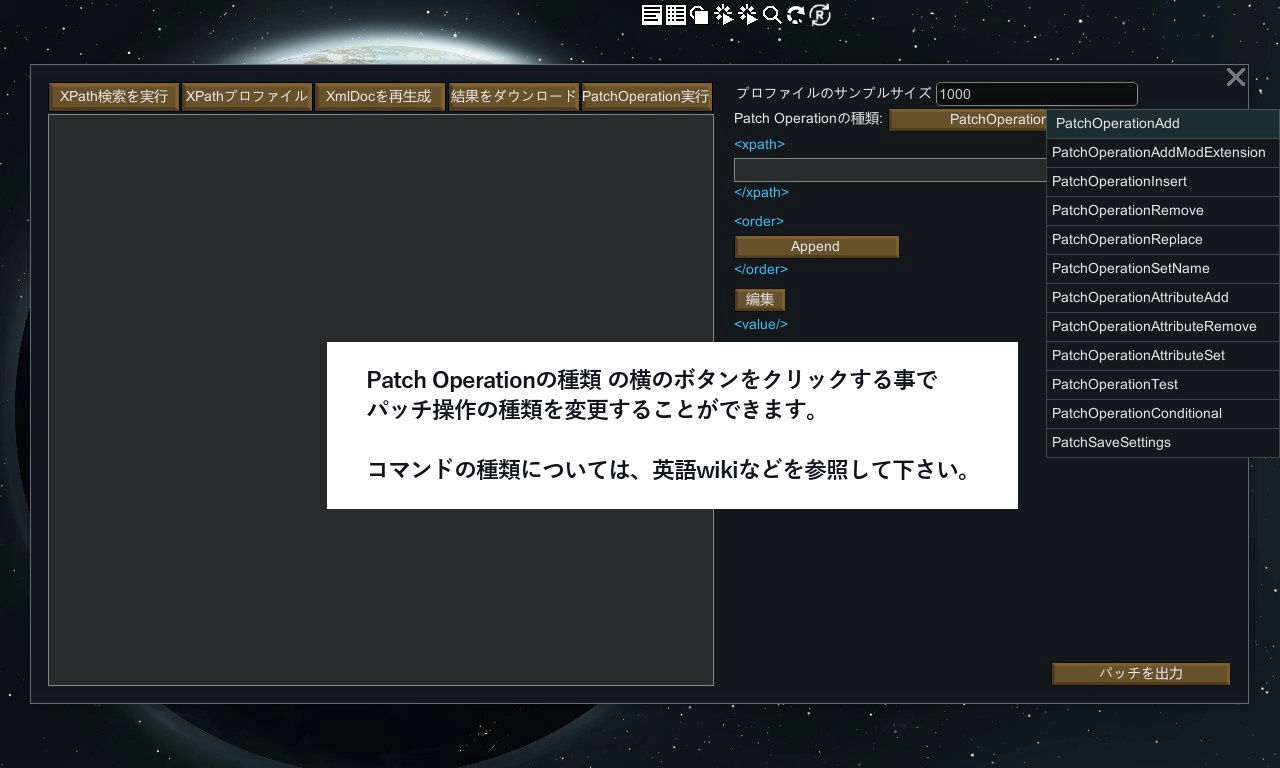Pick PatchOperationSetName option

[1163, 269]
